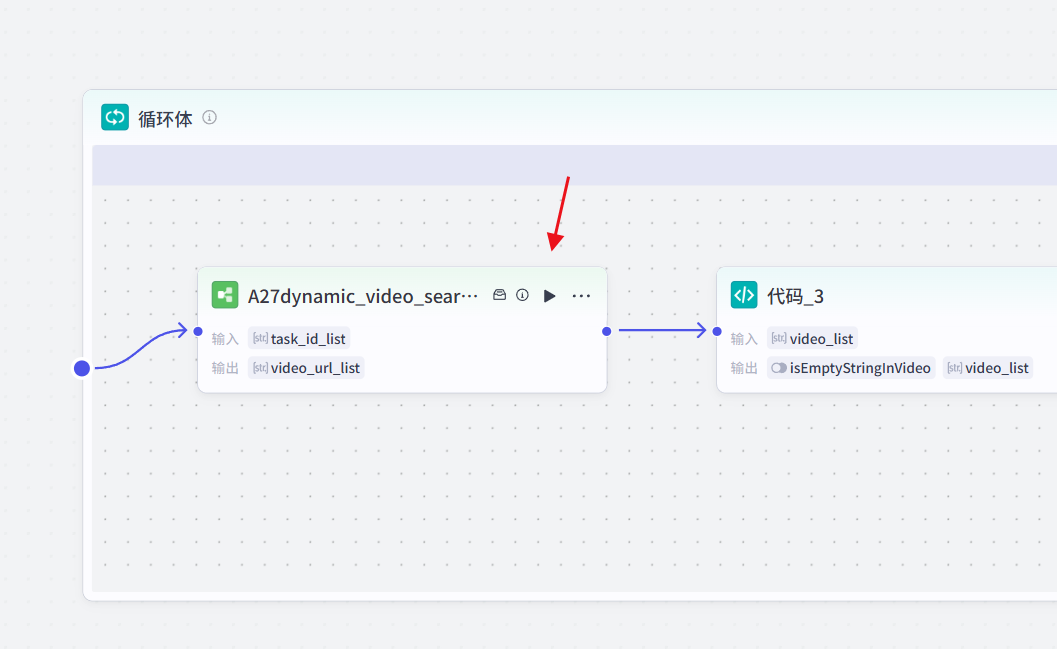
Task: Click the info icon in A27dynamic node header
Action: point(522,295)
